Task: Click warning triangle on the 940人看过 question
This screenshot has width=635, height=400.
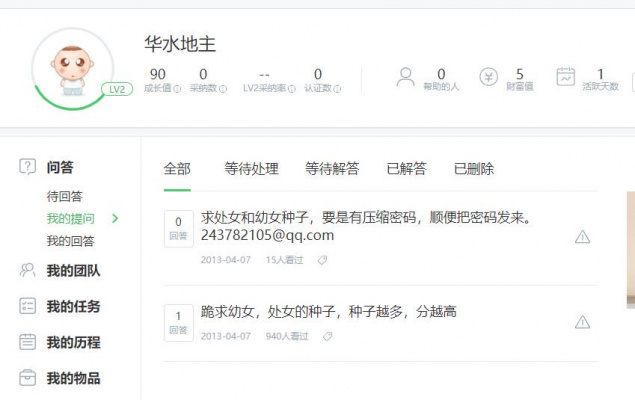Action: 582,322
